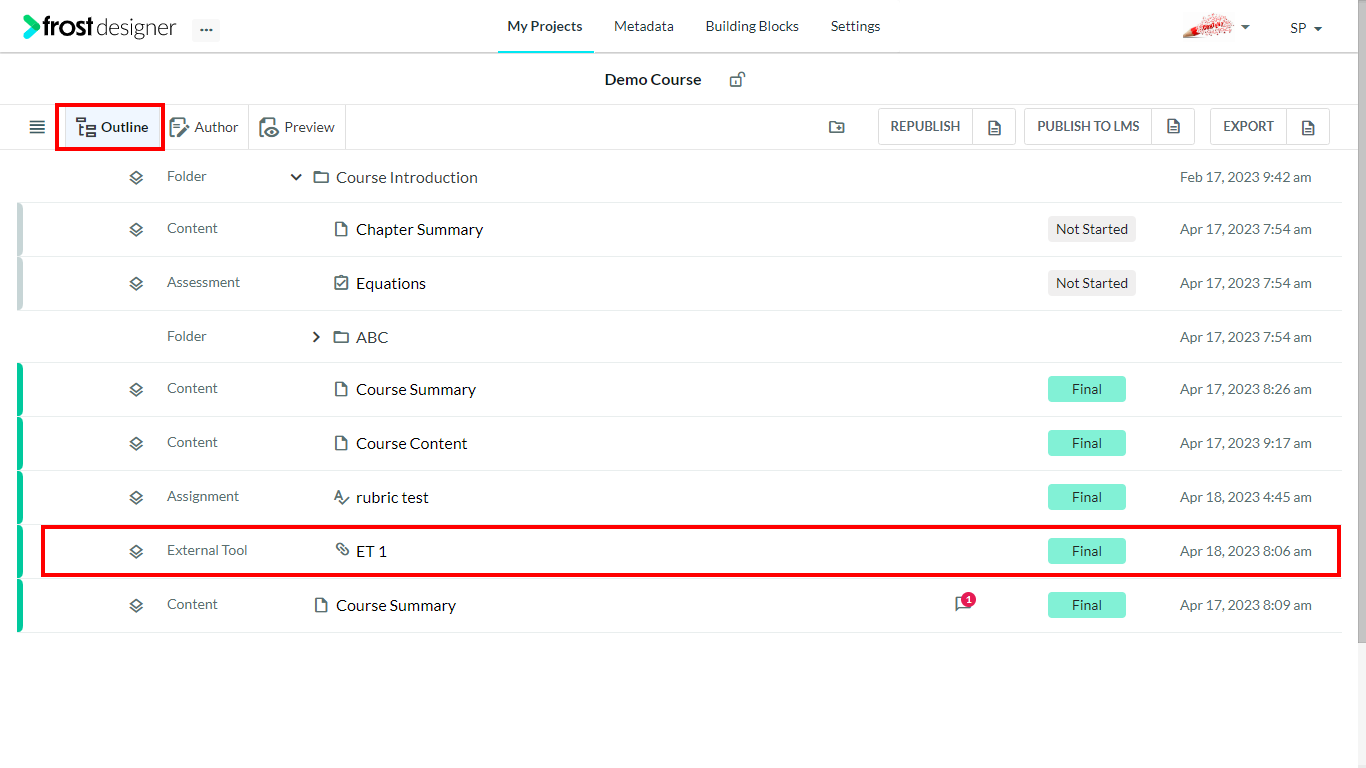Open the comment icon with badge 1
The image size is (1366, 768).
click(x=963, y=603)
